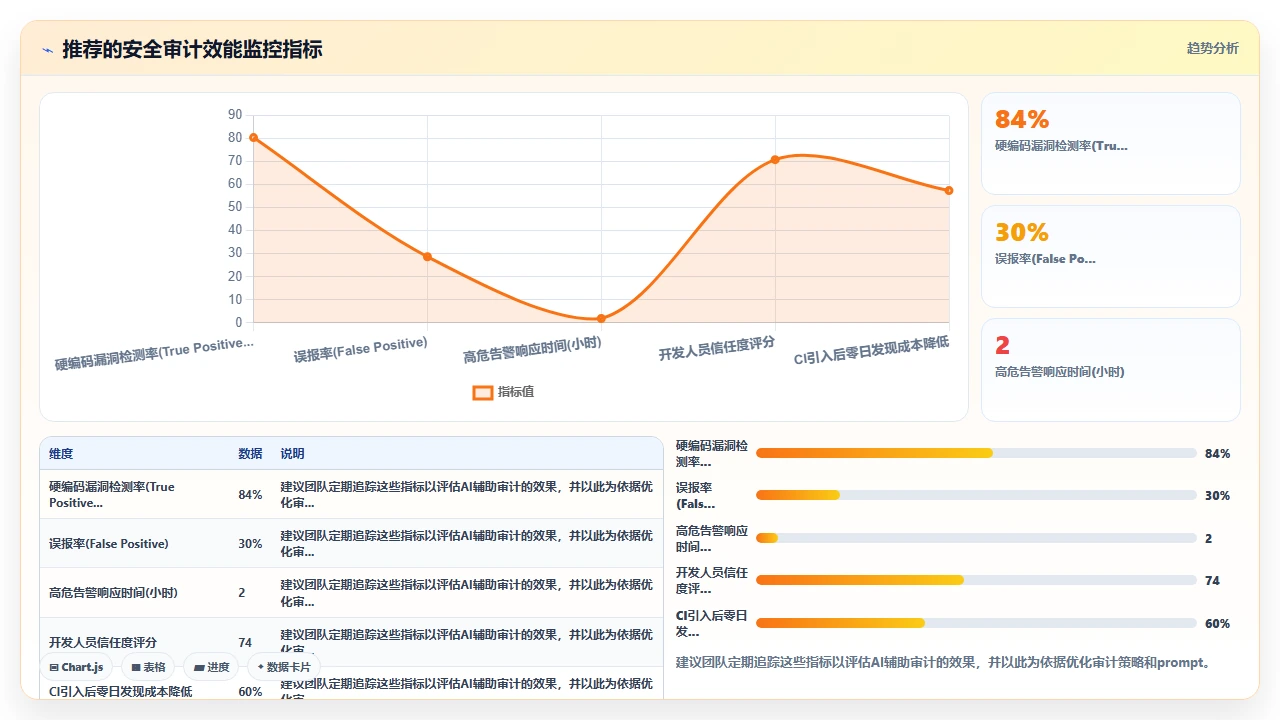The height and width of the screenshot is (720, 1280).
Task: Select table cell CI引入后零日发现成本降低
Action: (134, 691)
